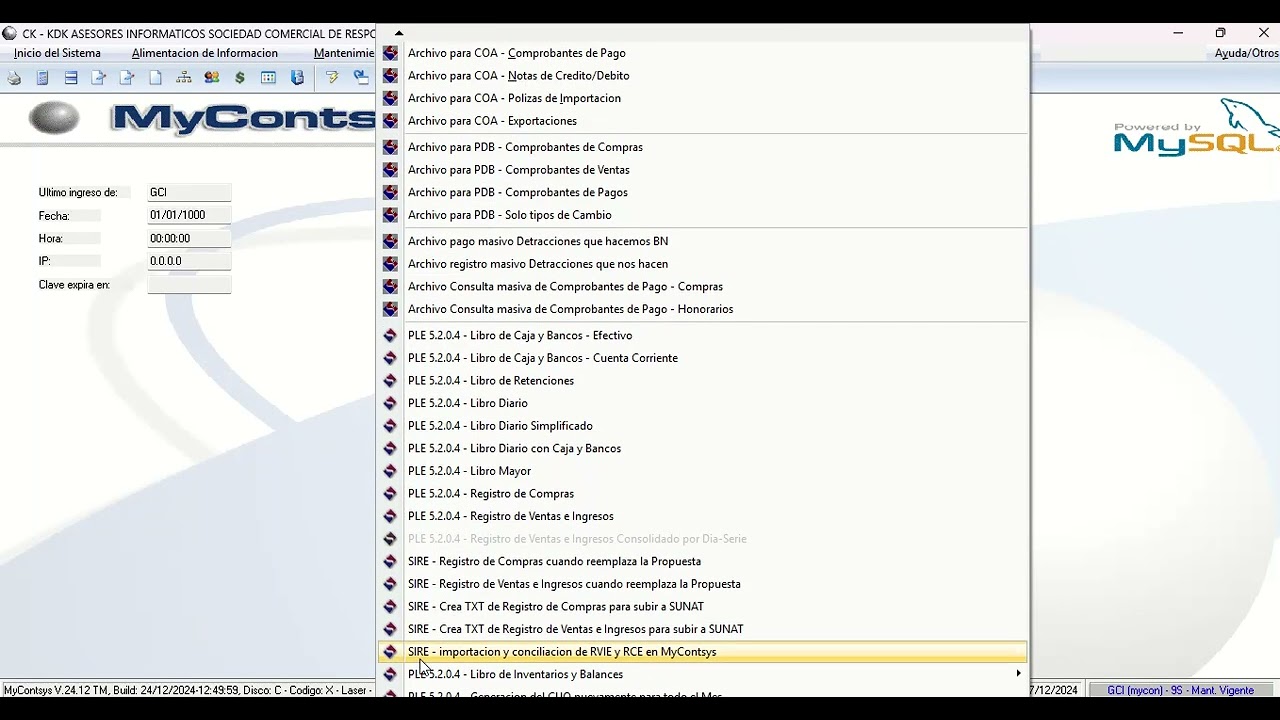Click the blank page toolbar icon

[x=155, y=78]
